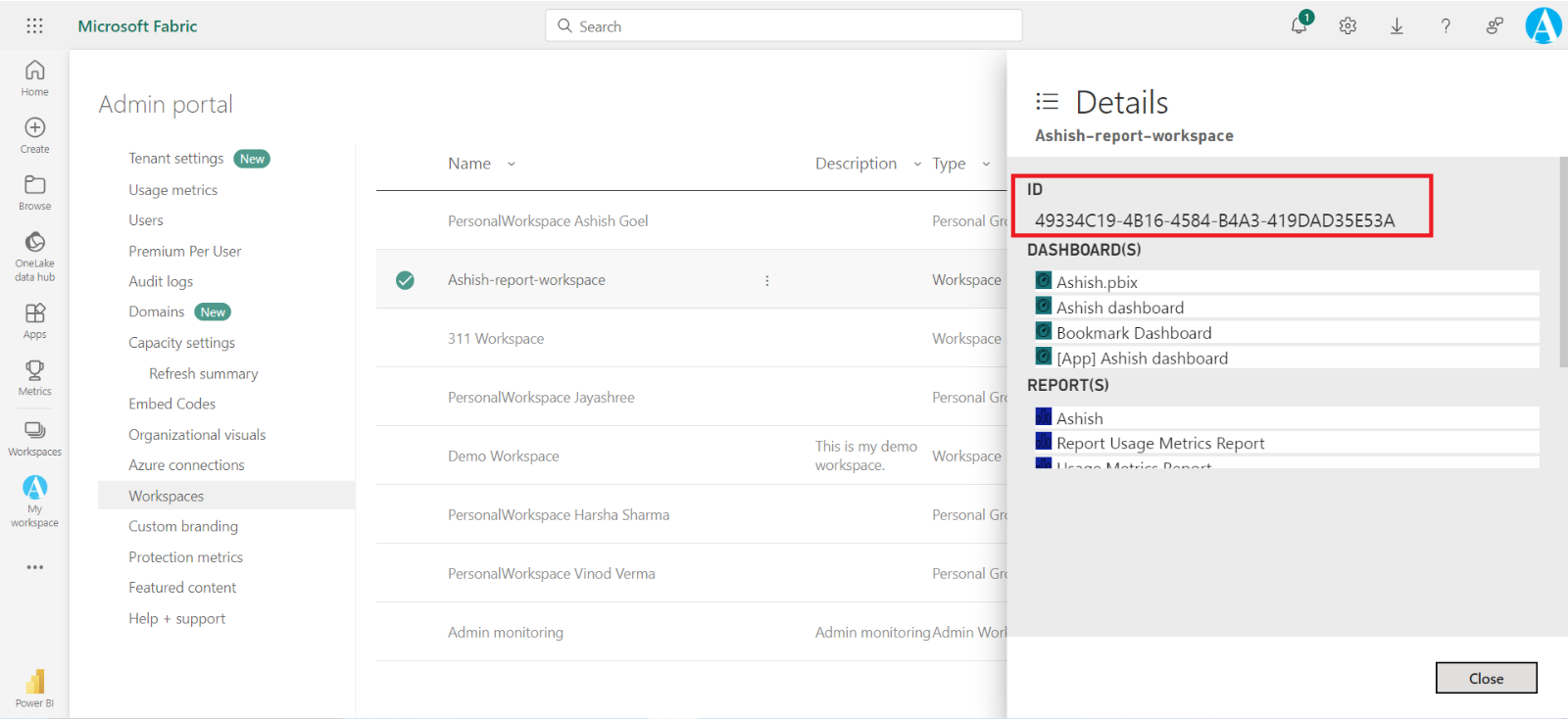Open the app launcher waffle icon

coord(34,26)
